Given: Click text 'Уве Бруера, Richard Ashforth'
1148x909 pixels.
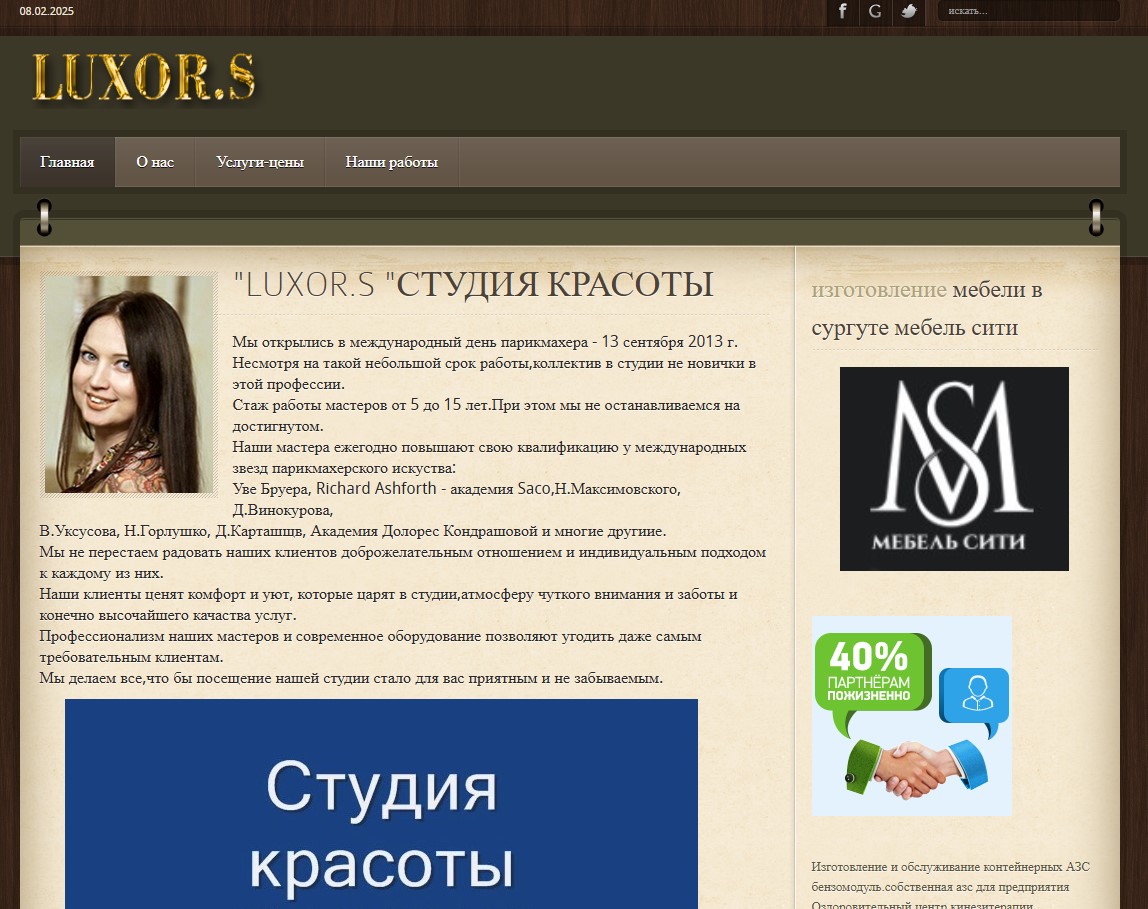Looking at the screenshot, I should [335, 488].
